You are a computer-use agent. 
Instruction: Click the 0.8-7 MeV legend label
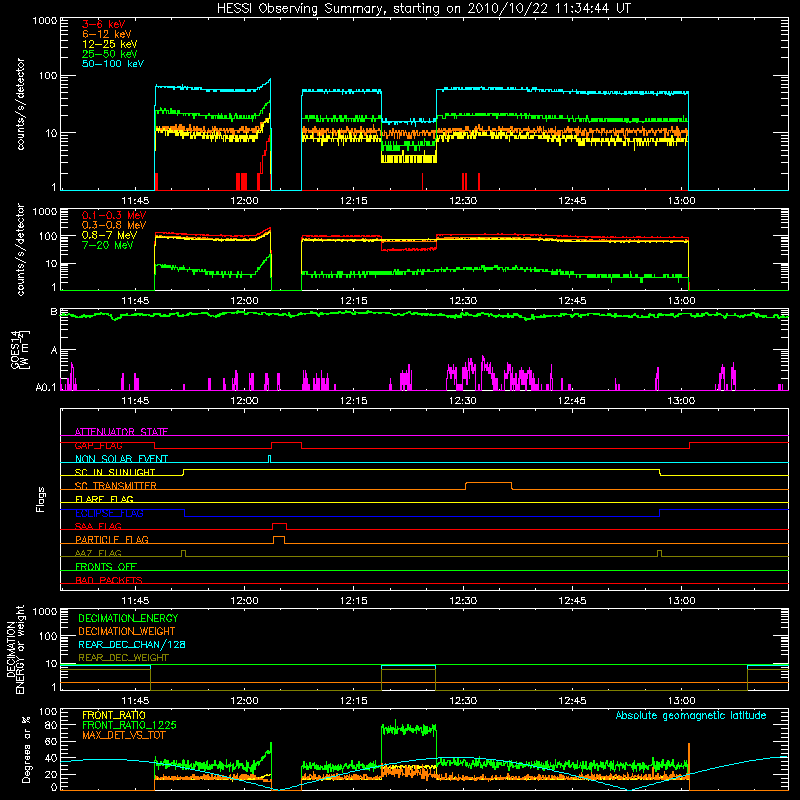coord(109,235)
